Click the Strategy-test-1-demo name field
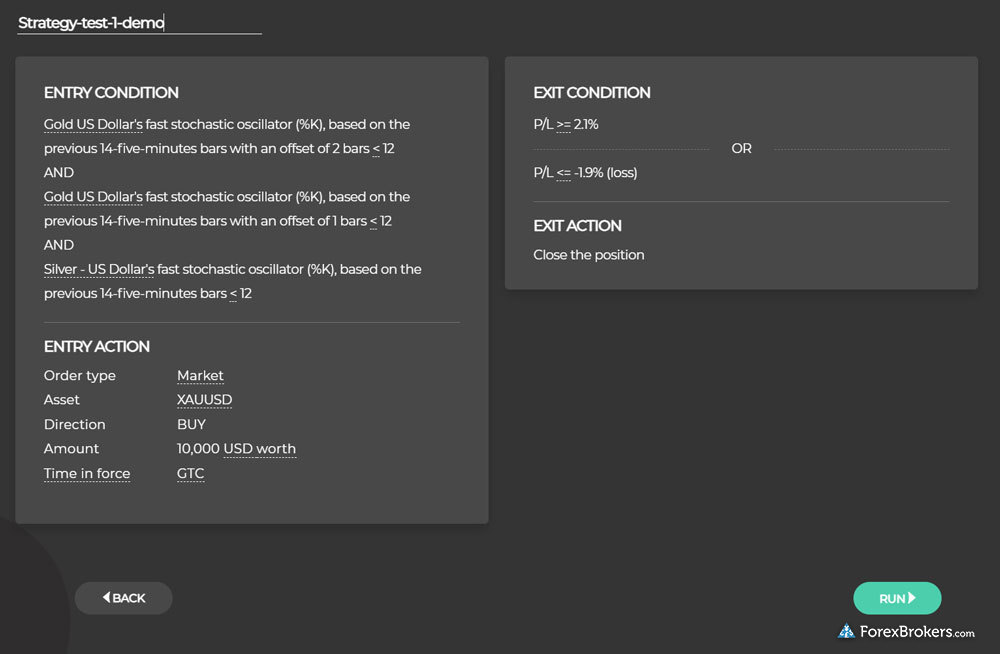 click(x=138, y=22)
